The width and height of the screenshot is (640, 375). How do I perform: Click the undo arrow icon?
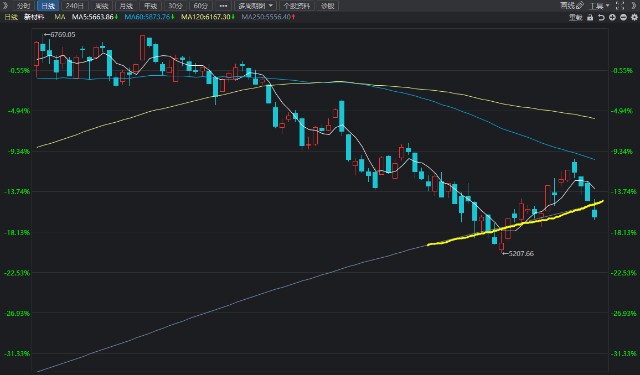(601, 18)
